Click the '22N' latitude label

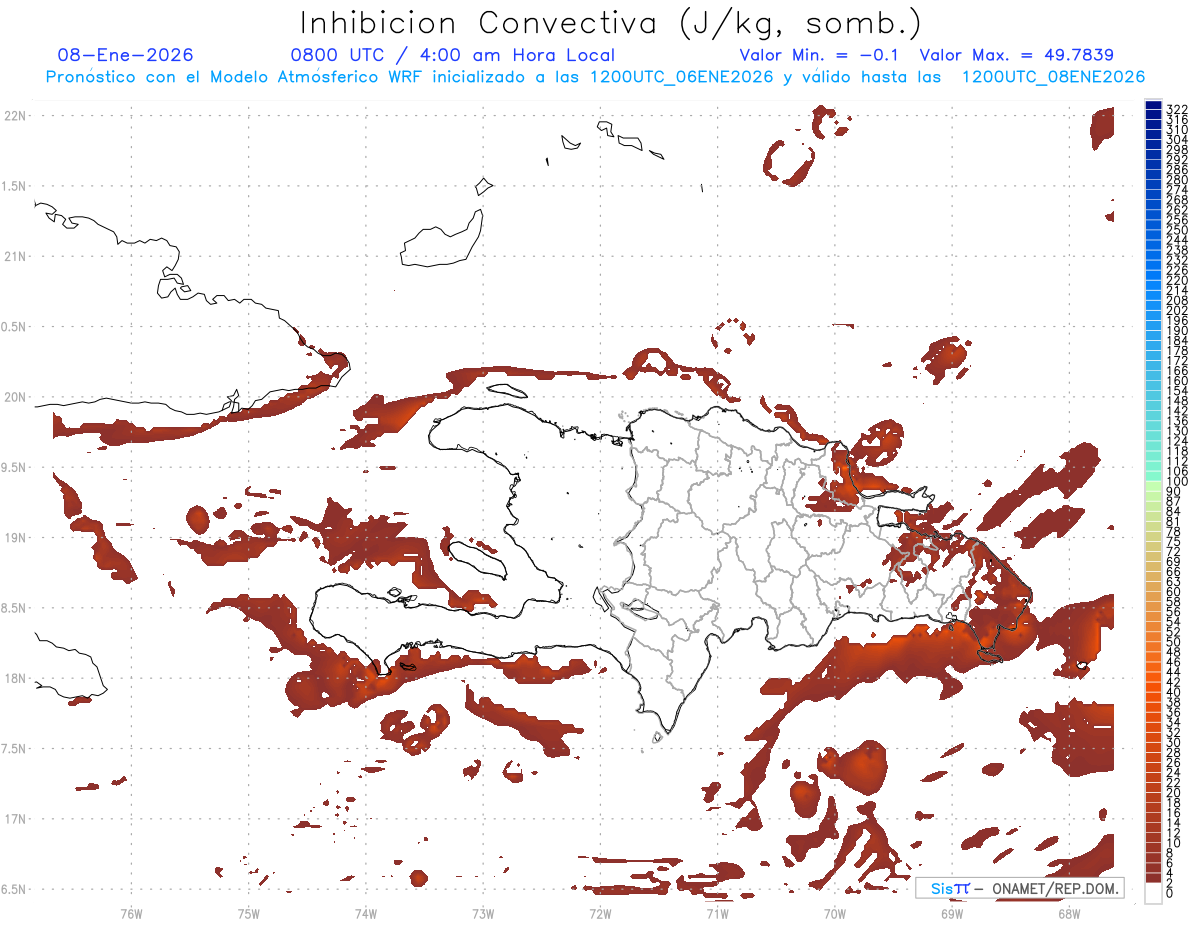(16, 116)
